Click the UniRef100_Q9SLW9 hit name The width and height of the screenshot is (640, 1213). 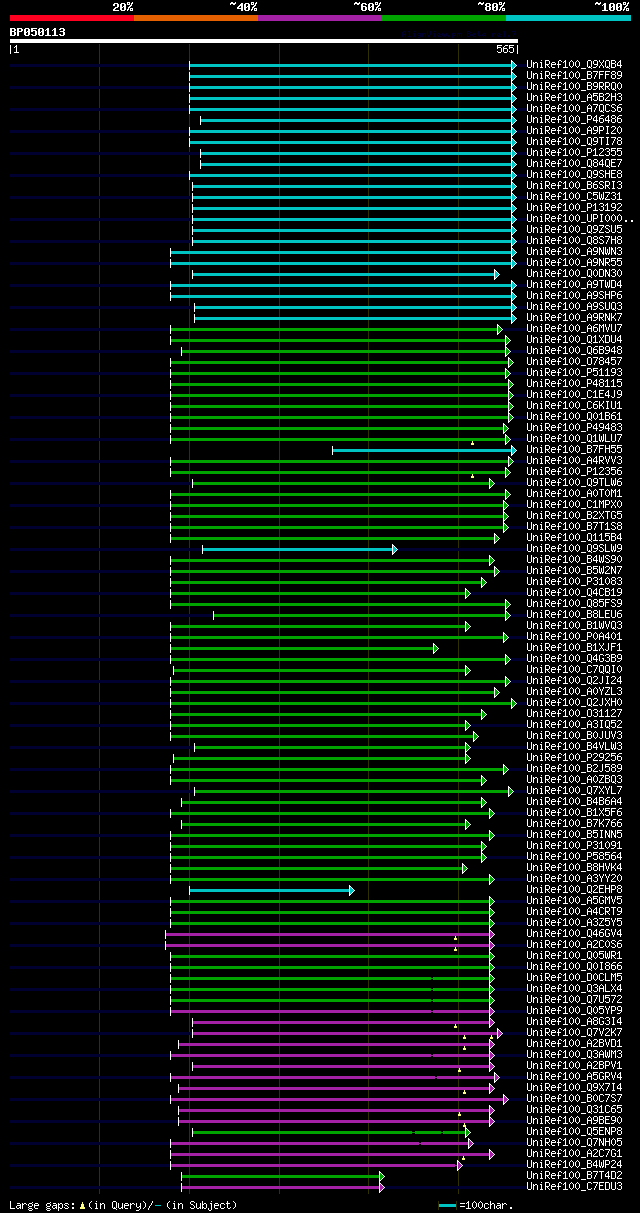pos(574,549)
